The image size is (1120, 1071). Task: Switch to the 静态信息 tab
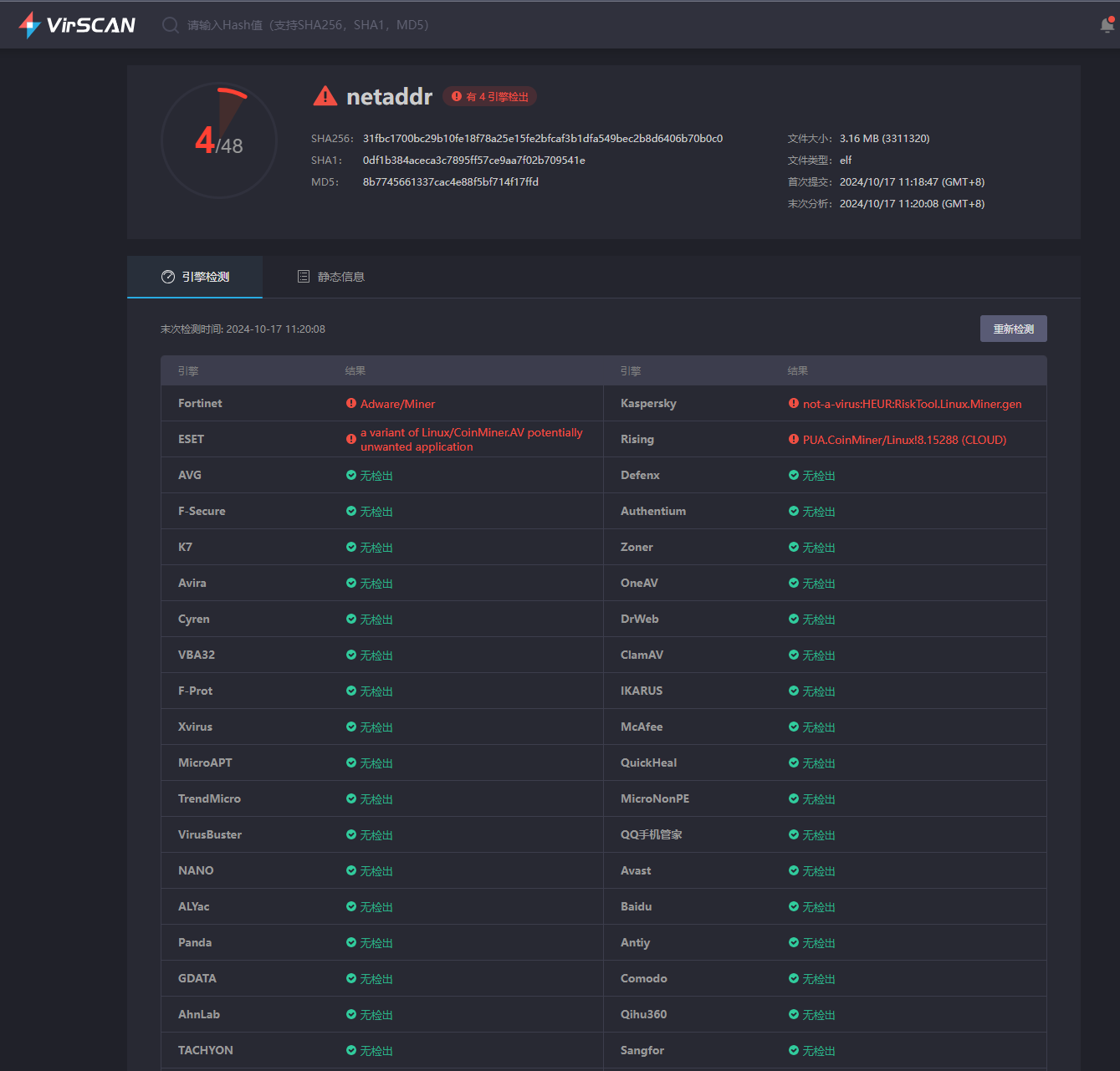(x=331, y=277)
